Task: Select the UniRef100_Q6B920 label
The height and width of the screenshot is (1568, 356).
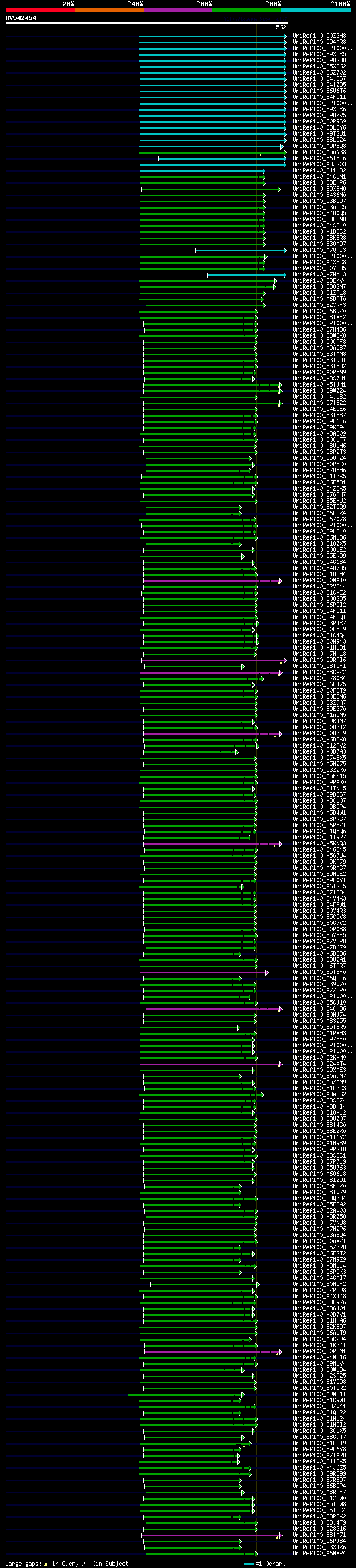Action: (x=319, y=311)
